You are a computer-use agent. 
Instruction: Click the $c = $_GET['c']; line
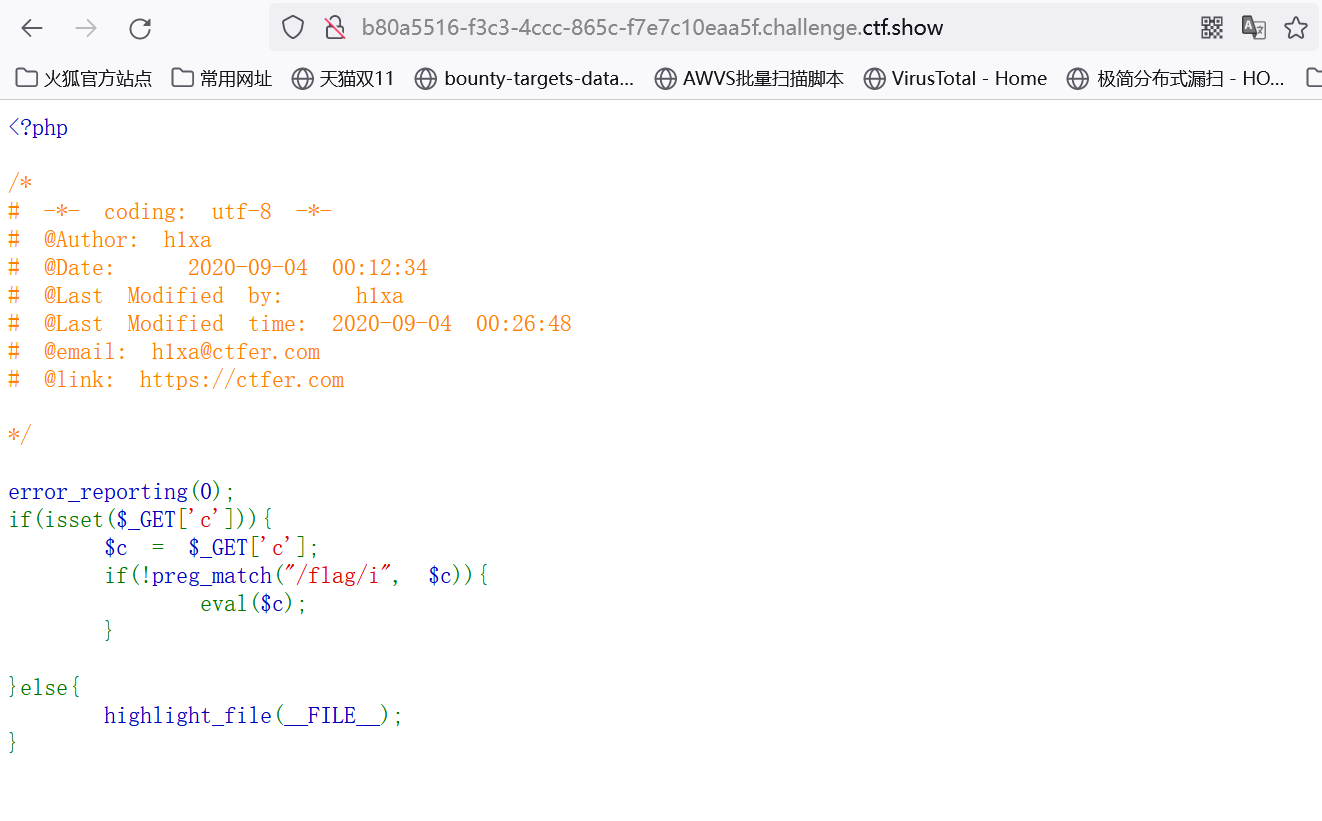point(212,548)
